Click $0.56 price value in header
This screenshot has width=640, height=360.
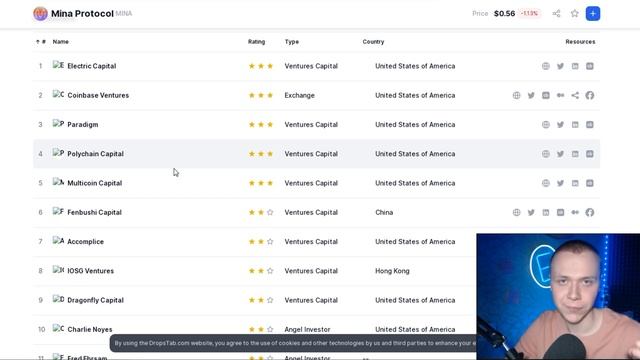tap(504, 13)
